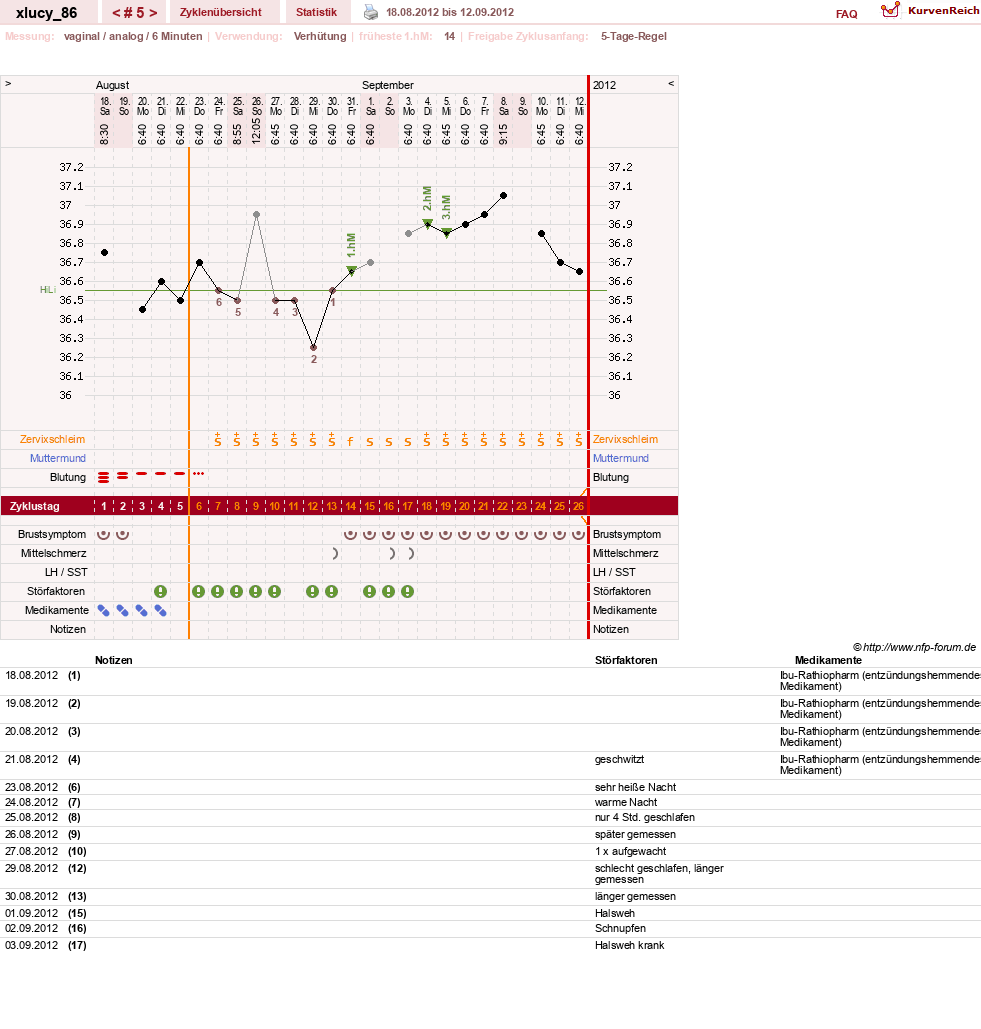This screenshot has height=1029, width=981.
Task: Go to previous cycle using the < arrow
Action: click(115, 12)
